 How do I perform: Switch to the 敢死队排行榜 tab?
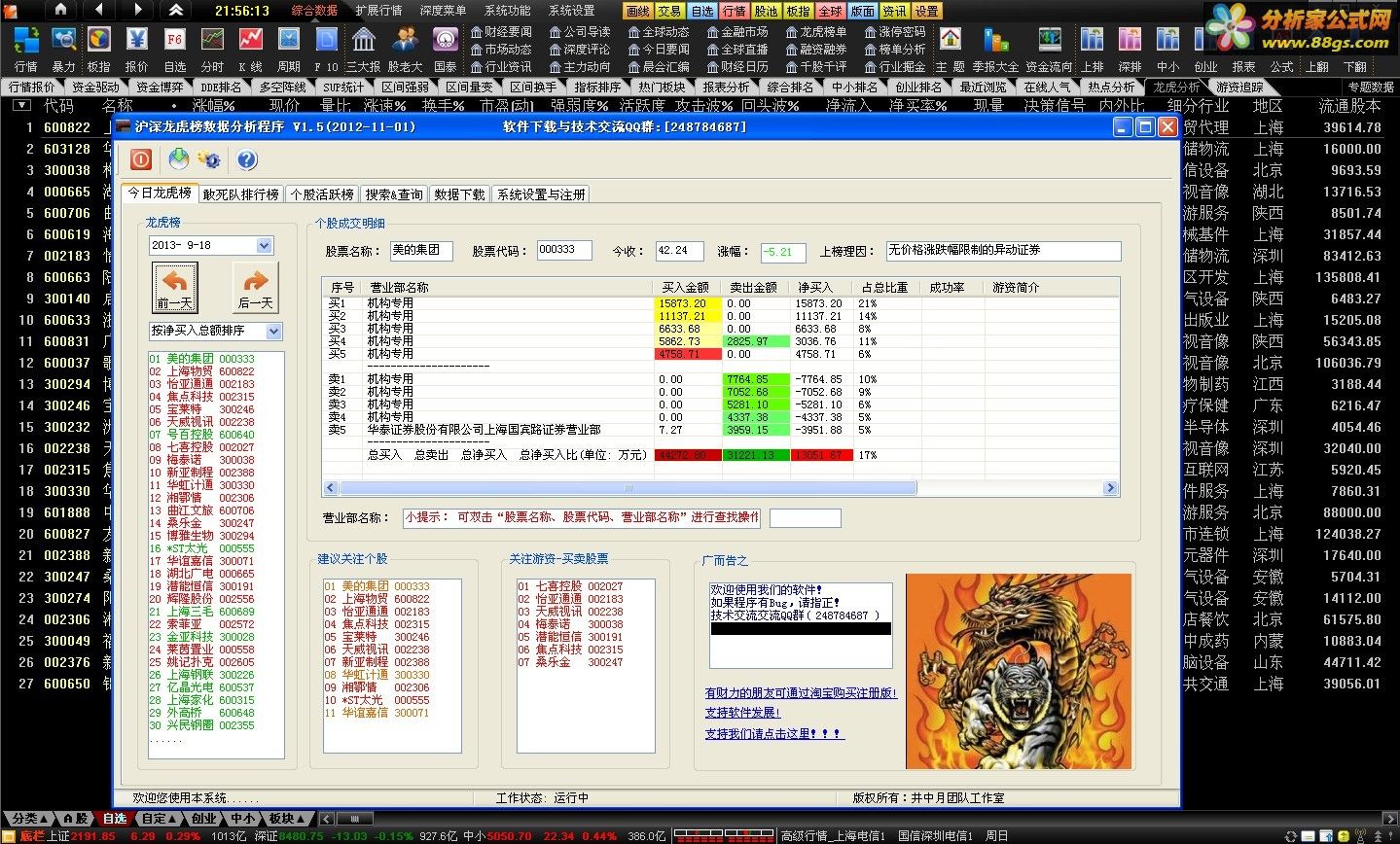point(241,194)
